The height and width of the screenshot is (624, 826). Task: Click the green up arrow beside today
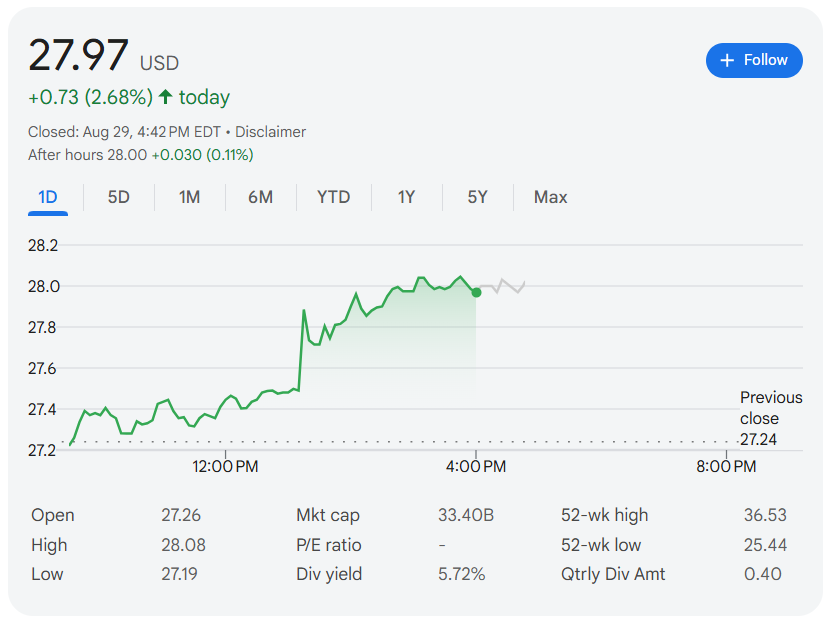coord(165,96)
